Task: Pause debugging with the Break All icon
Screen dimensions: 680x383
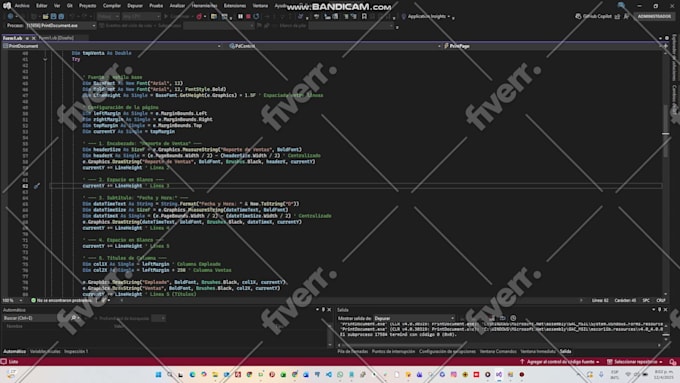Action: point(240,16)
